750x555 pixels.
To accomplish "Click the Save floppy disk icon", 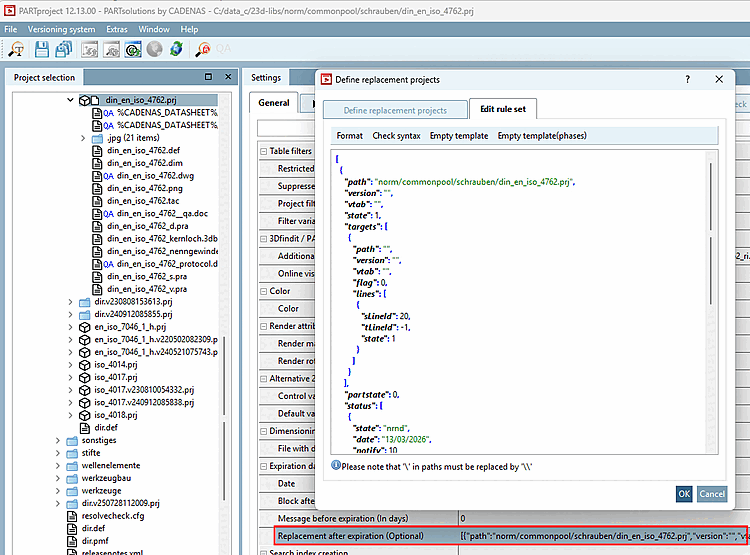I will (42, 49).
